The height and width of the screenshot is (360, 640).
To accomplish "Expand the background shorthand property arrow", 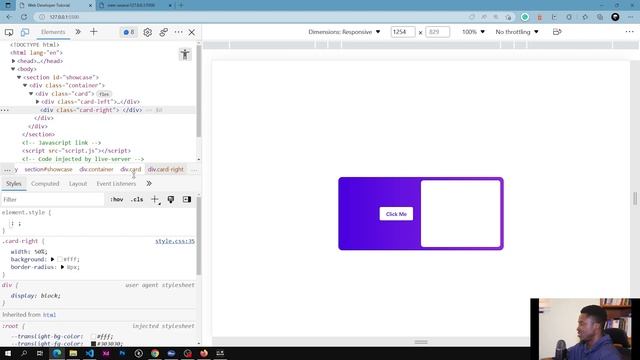I will (x=53, y=259).
